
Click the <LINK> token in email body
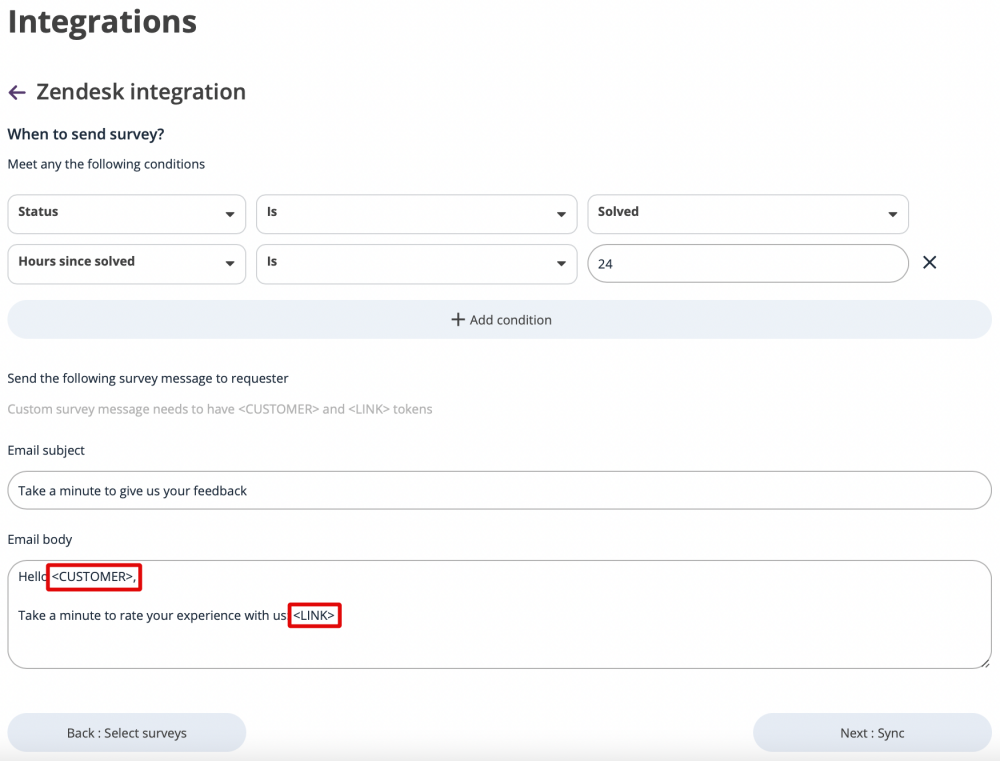[315, 616]
